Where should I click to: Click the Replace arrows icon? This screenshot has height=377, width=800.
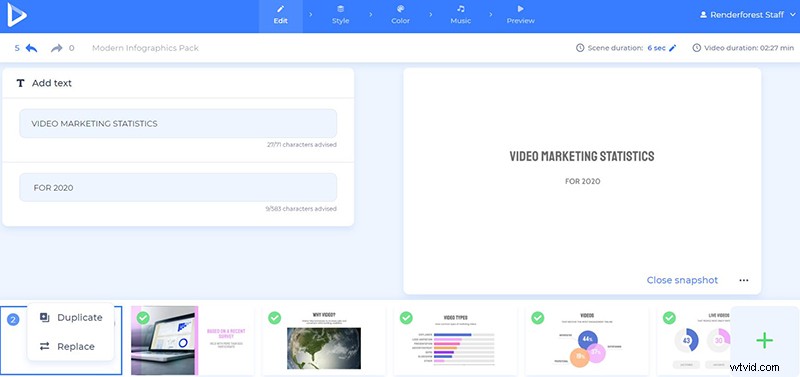[44, 346]
